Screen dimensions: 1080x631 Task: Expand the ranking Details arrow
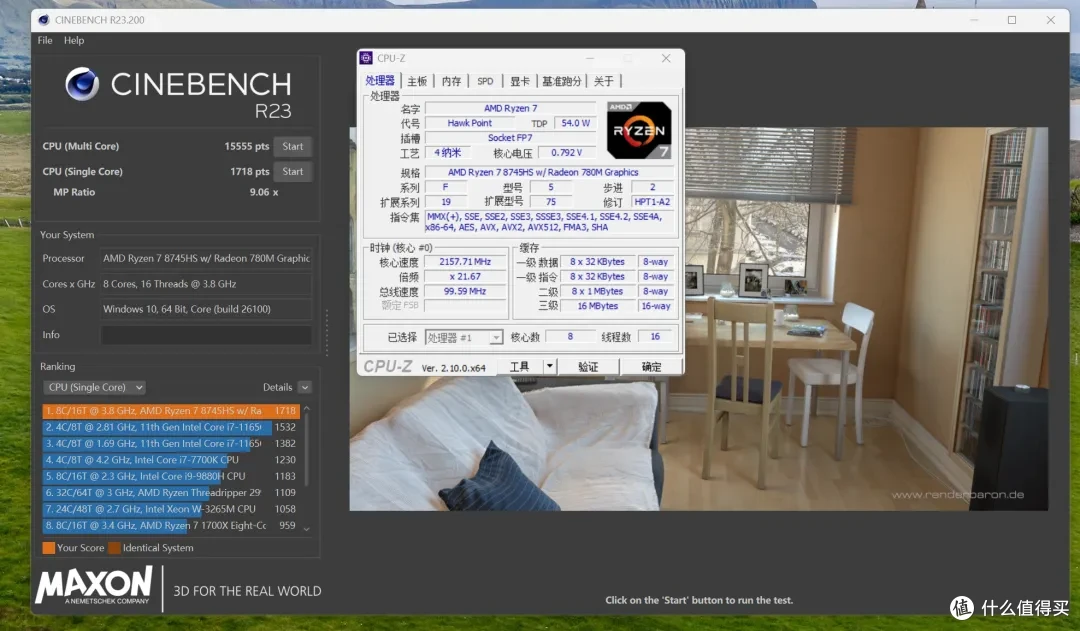305,387
